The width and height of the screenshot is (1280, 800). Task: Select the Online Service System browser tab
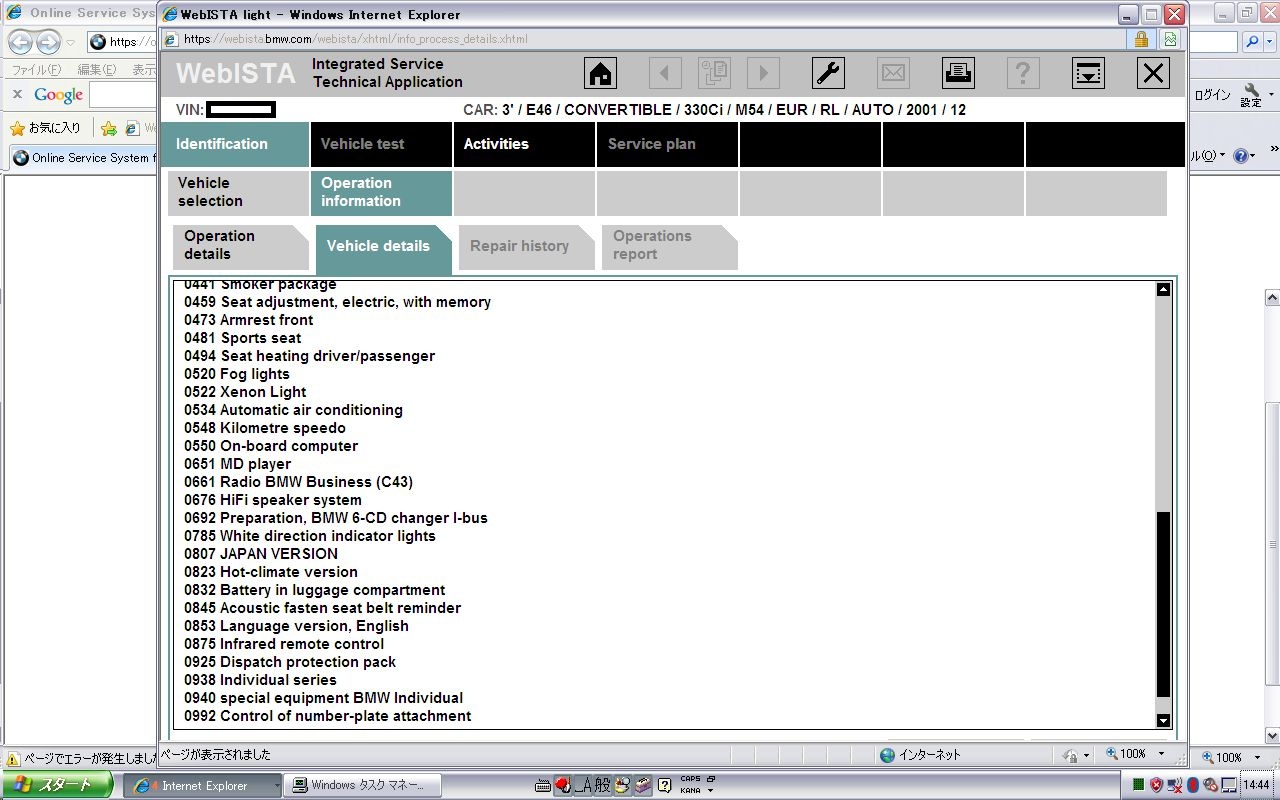point(82,158)
